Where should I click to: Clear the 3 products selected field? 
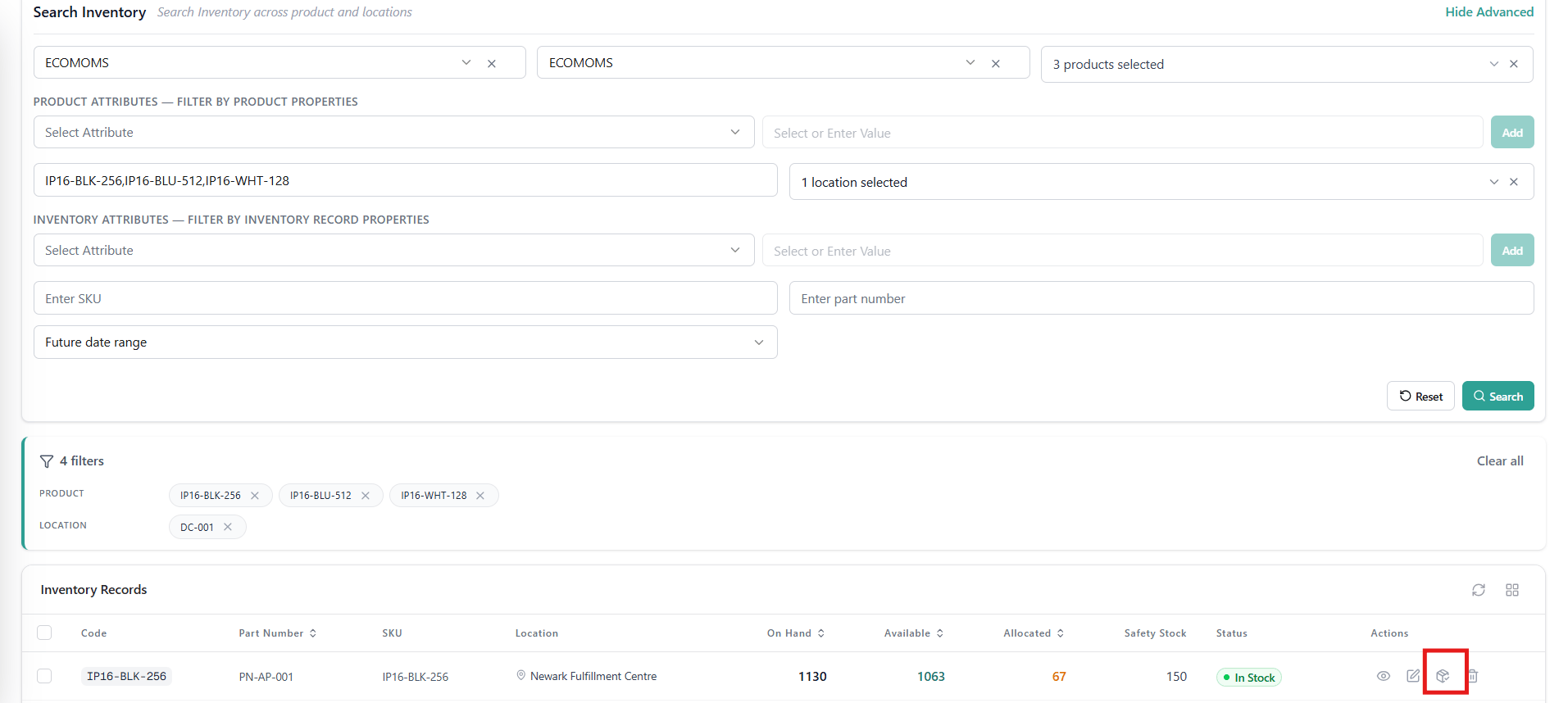1514,64
